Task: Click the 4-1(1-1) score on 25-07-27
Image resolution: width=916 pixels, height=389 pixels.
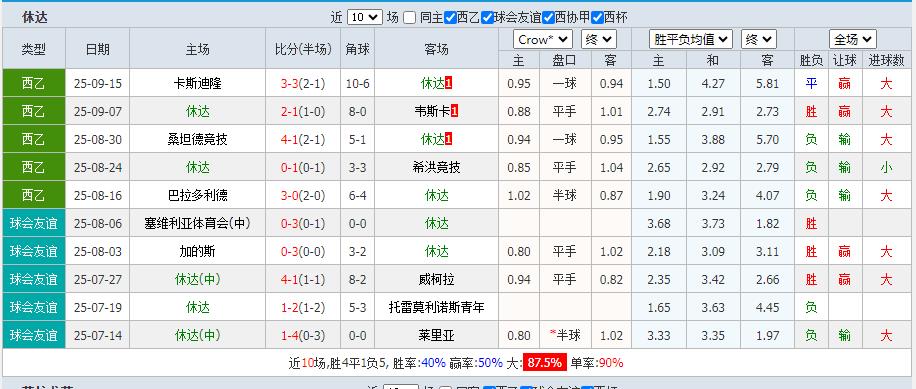Action: [x=303, y=279]
